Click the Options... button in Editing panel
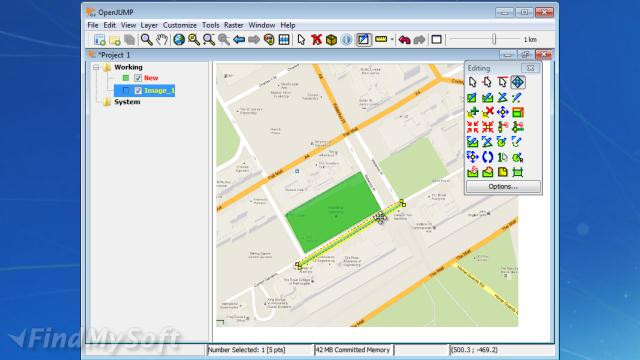640x360 pixels. coord(503,187)
